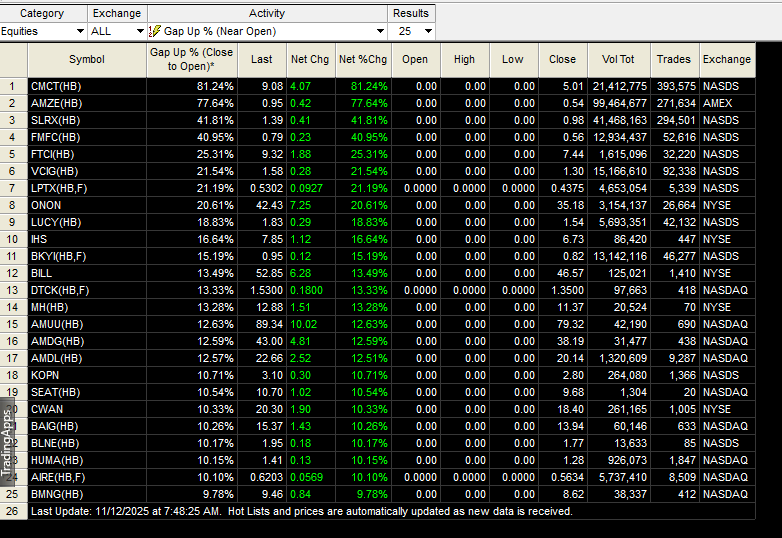Viewport: 782px width, 538px height.
Task: Select the MH(HB) symbol cell
Action: pos(87,307)
